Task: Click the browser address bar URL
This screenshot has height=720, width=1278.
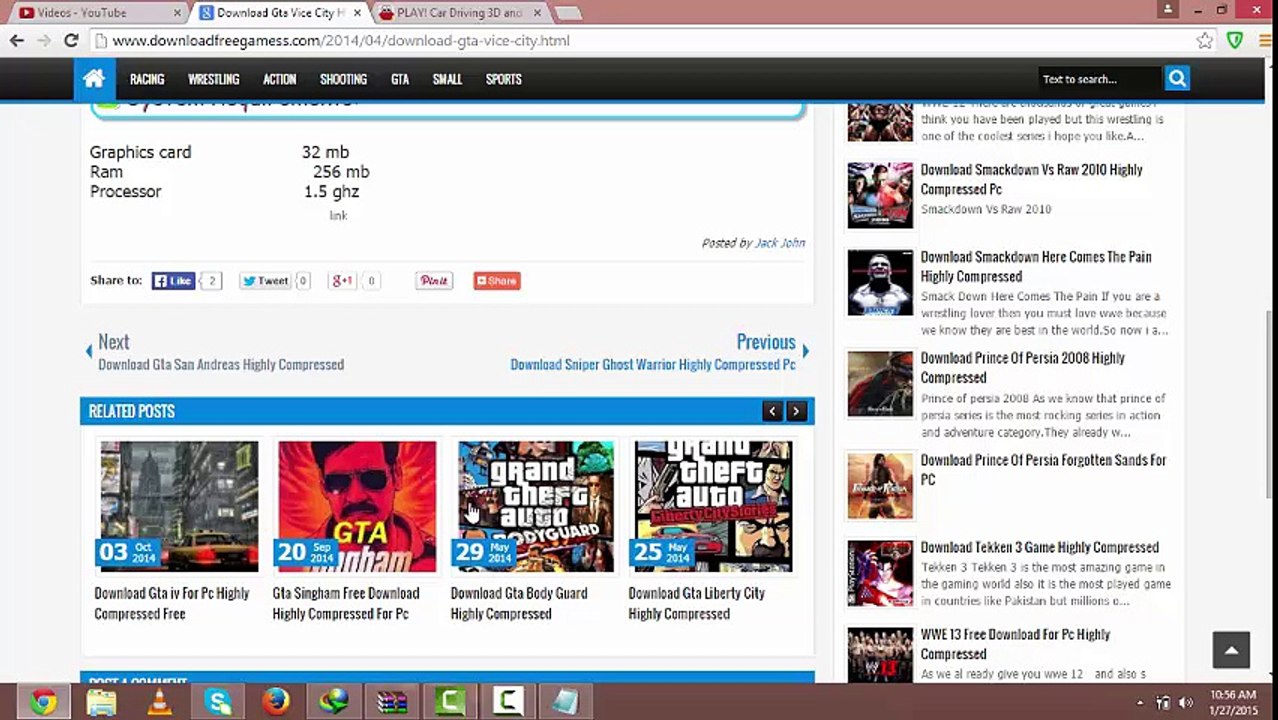Action: [340, 41]
